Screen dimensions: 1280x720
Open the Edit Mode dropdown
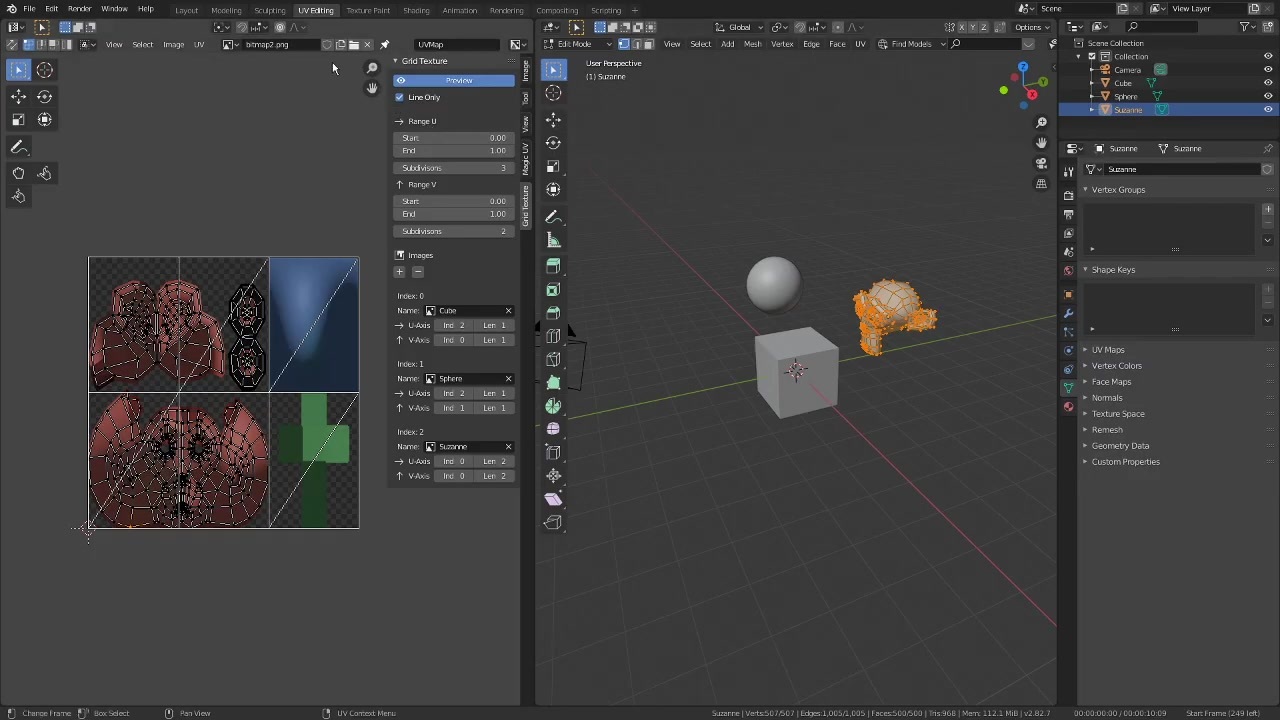click(x=578, y=44)
